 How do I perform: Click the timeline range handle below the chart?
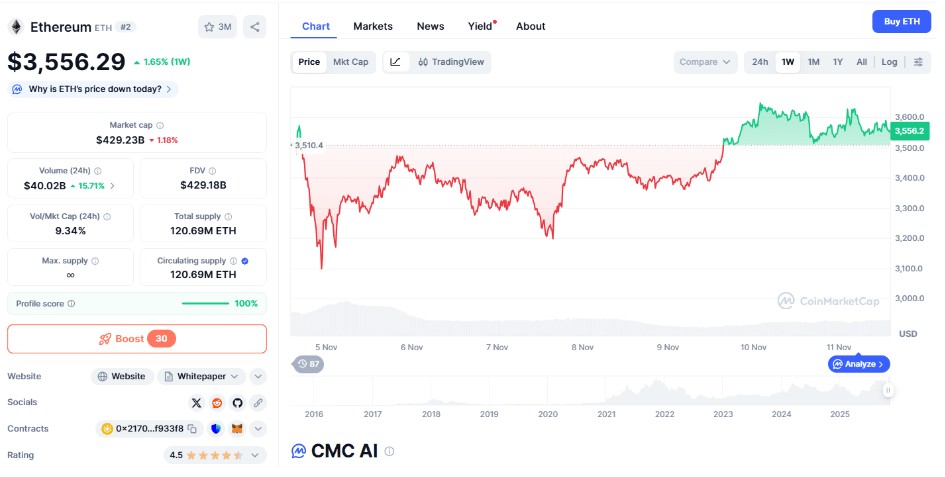[x=886, y=389]
